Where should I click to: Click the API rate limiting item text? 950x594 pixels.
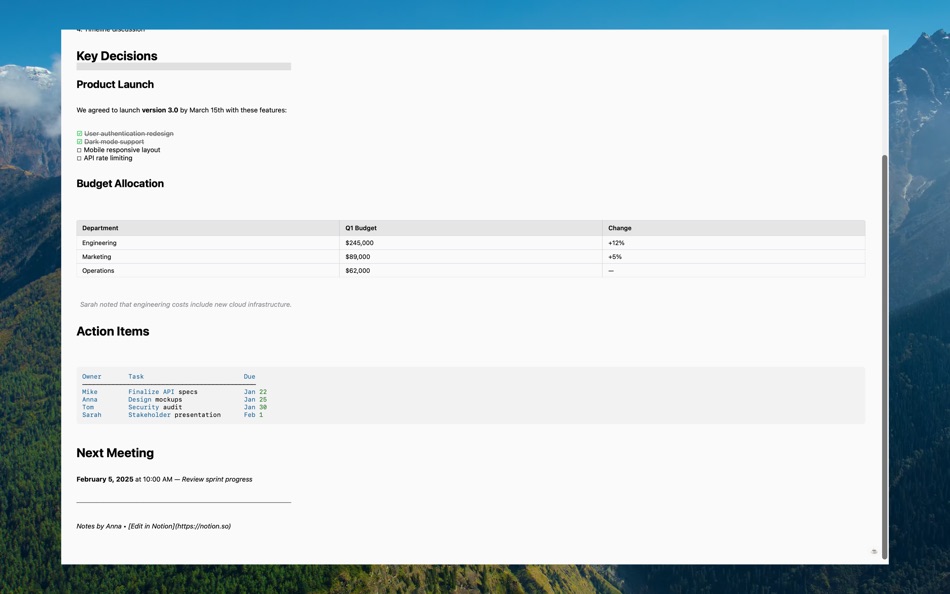pyautogui.click(x=108, y=158)
